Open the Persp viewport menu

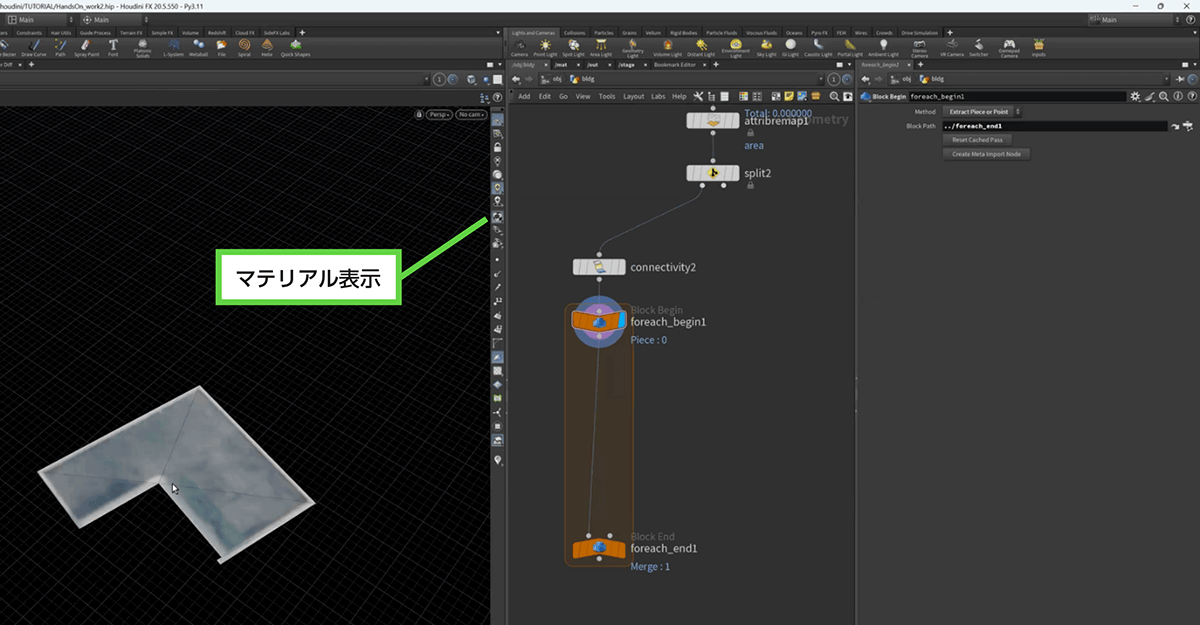coord(437,115)
